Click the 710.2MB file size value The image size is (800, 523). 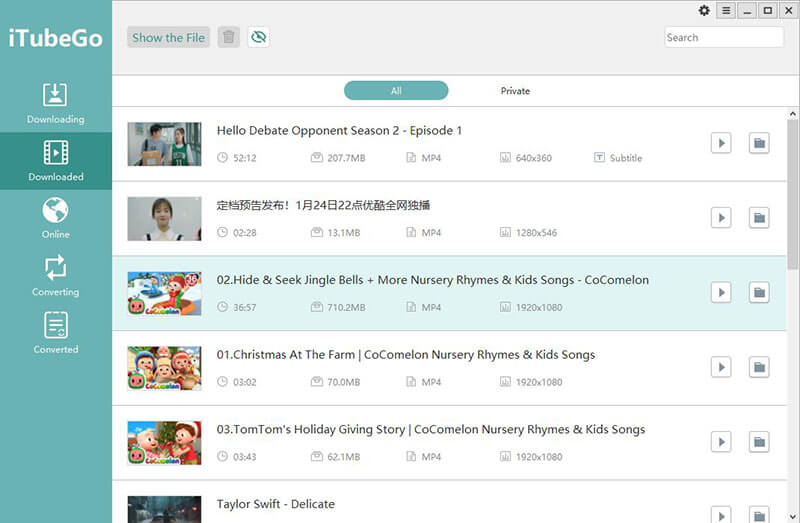click(346, 308)
